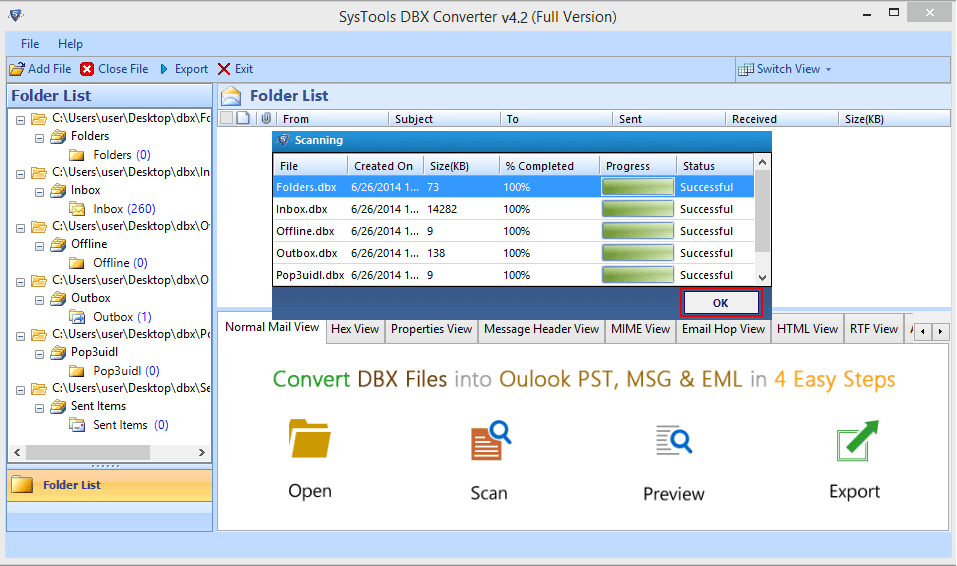Select the Offline.dbx row in Scanning
957x566 pixels.
(x=513, y=231)
